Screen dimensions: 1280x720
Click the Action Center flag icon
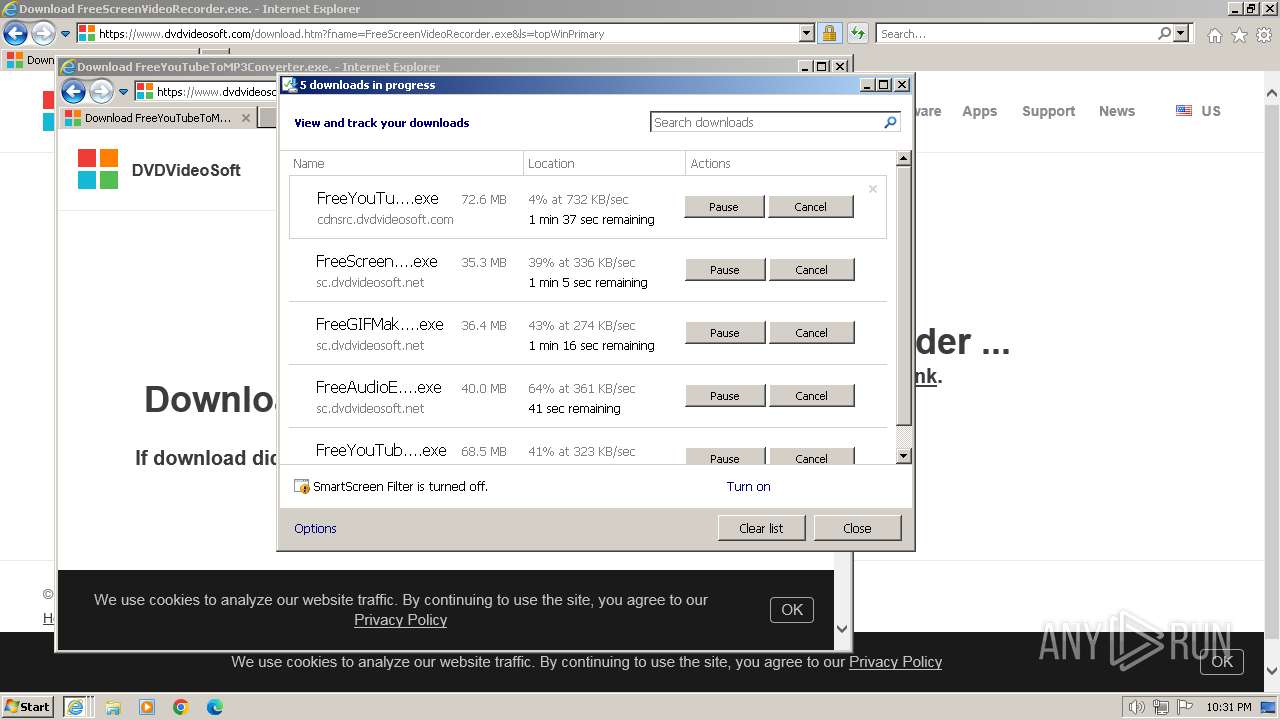coord(1186,707)
